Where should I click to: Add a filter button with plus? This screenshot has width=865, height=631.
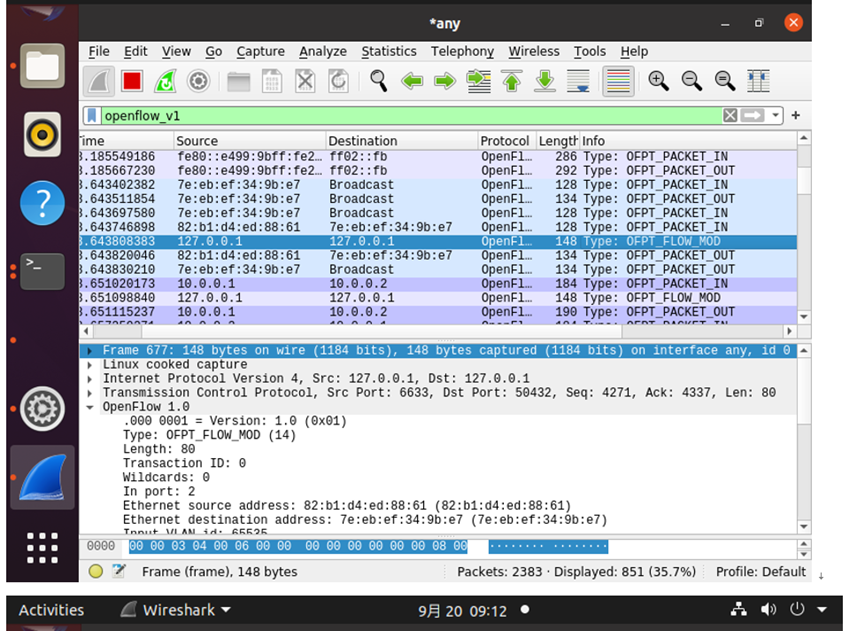(795, 115)
